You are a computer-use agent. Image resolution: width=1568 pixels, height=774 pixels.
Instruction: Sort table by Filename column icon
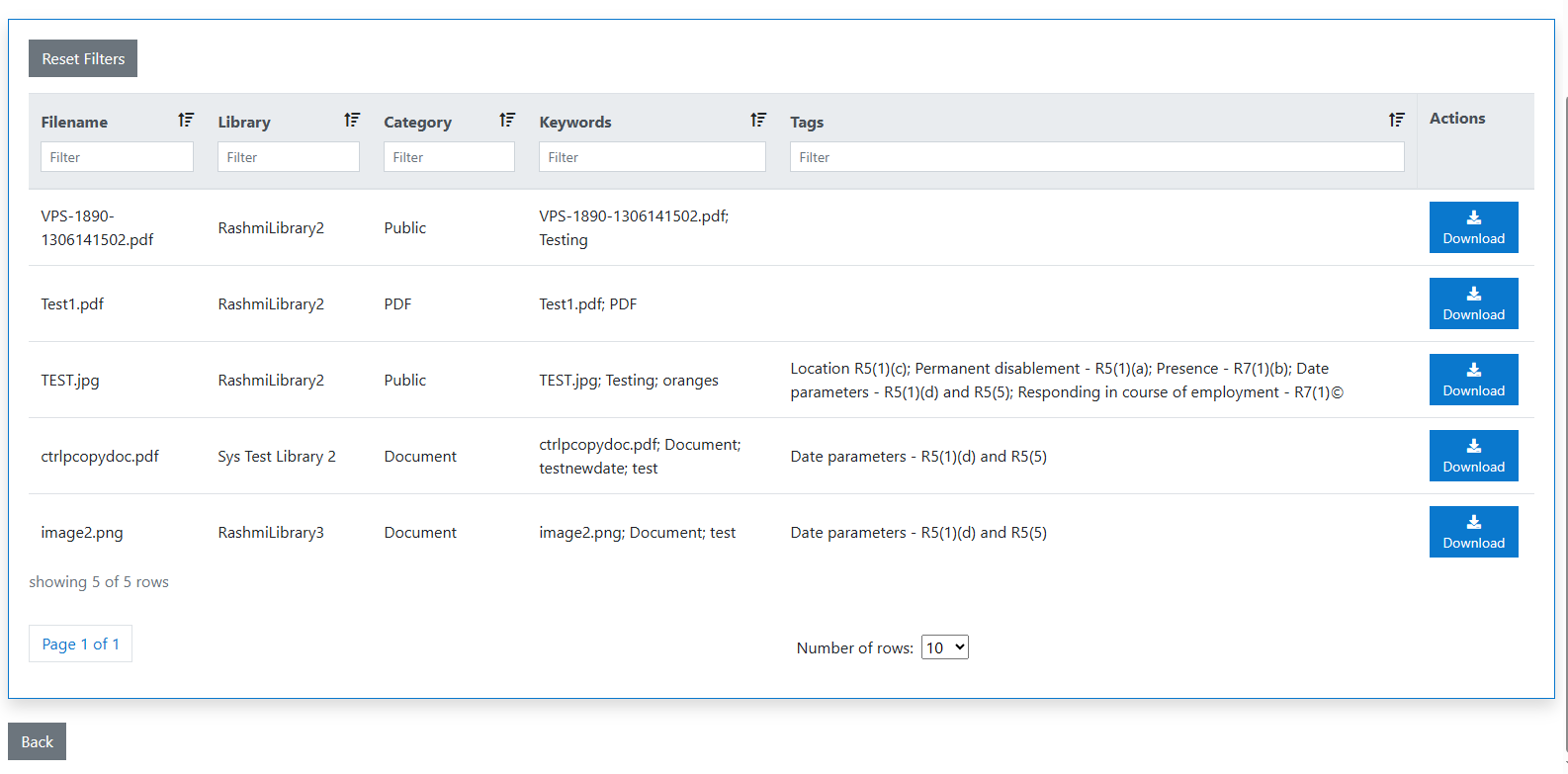coord(186,121)
